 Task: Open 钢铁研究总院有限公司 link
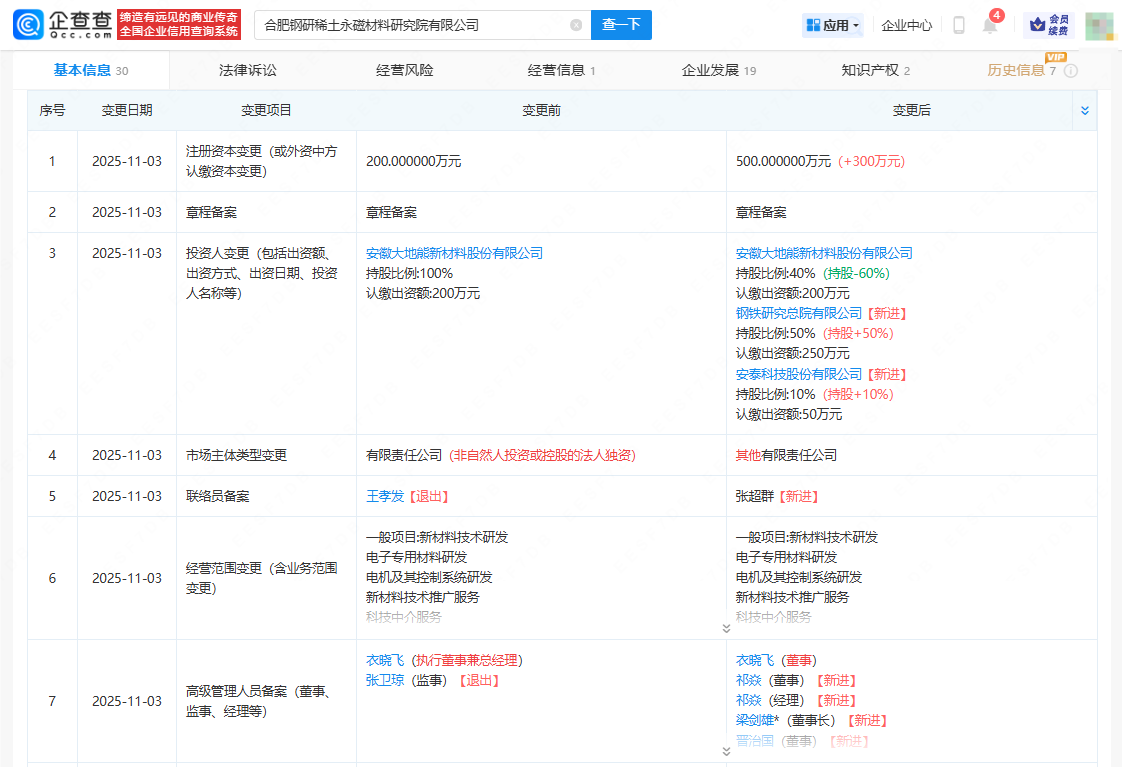(798, 313)
